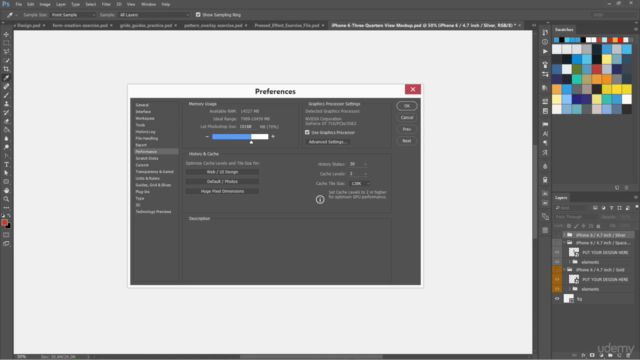The height and width of the screenshot is (360, 640).
Task: Select the Hand tool
Action: (6, 190)
